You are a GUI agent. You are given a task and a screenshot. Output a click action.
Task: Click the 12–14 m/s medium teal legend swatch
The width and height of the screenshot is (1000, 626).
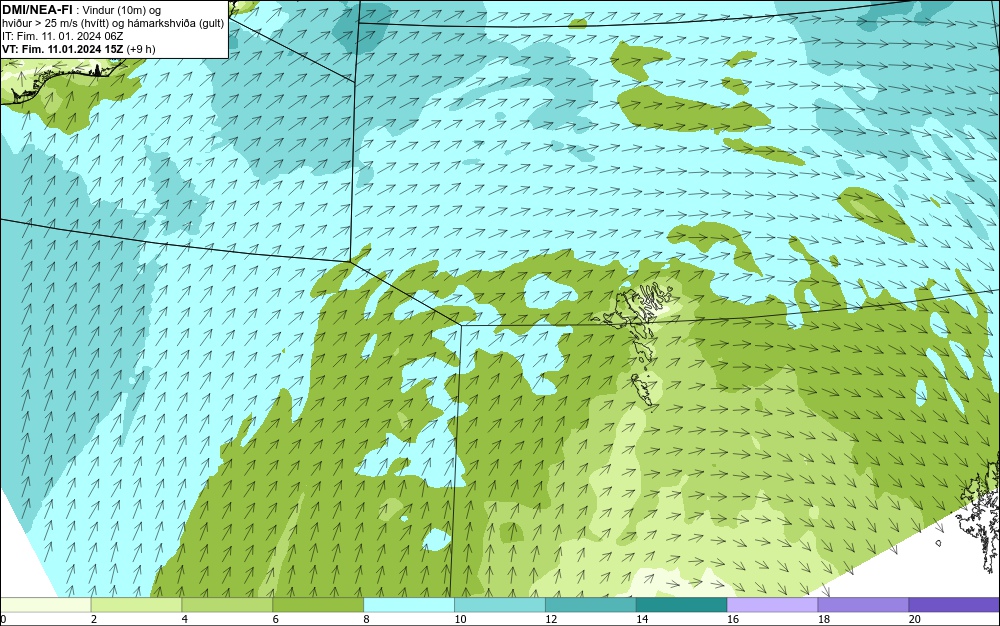(591, 604)
